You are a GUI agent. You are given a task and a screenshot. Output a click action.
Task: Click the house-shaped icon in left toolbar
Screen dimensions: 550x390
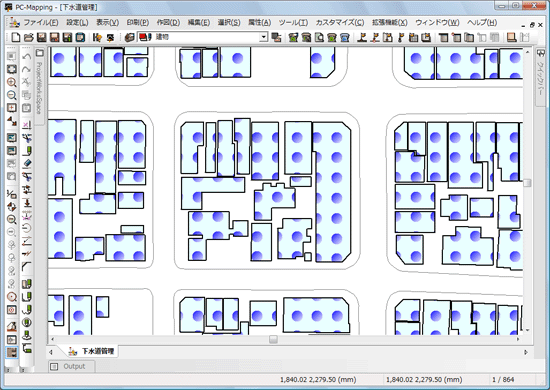[x=12, y=326]
